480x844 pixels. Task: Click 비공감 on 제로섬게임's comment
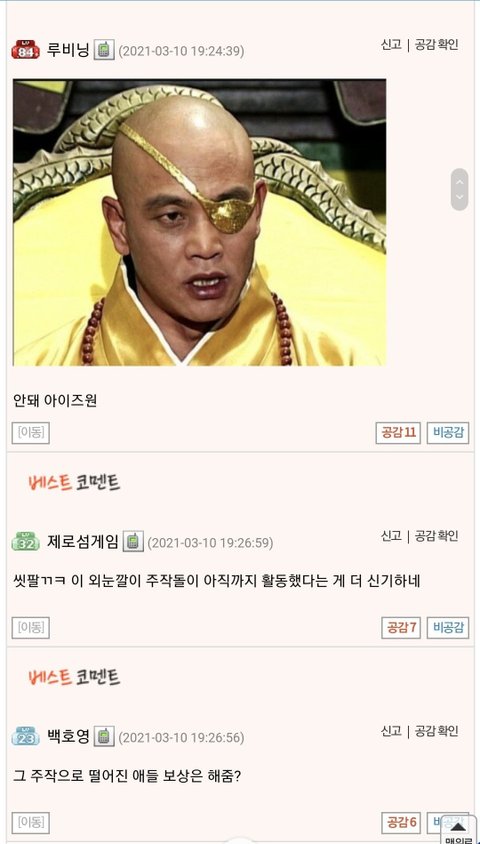(448, 628)
